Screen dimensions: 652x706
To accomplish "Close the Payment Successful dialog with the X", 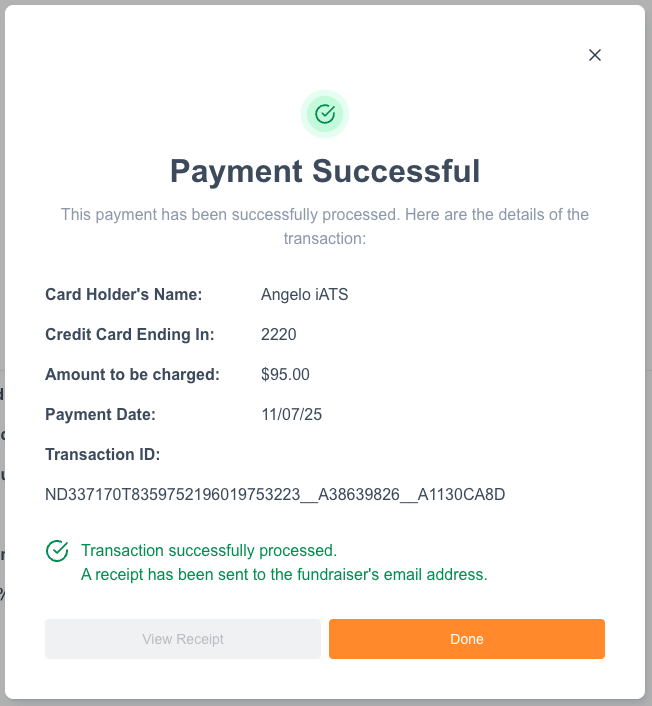I will tap(595, 55).
